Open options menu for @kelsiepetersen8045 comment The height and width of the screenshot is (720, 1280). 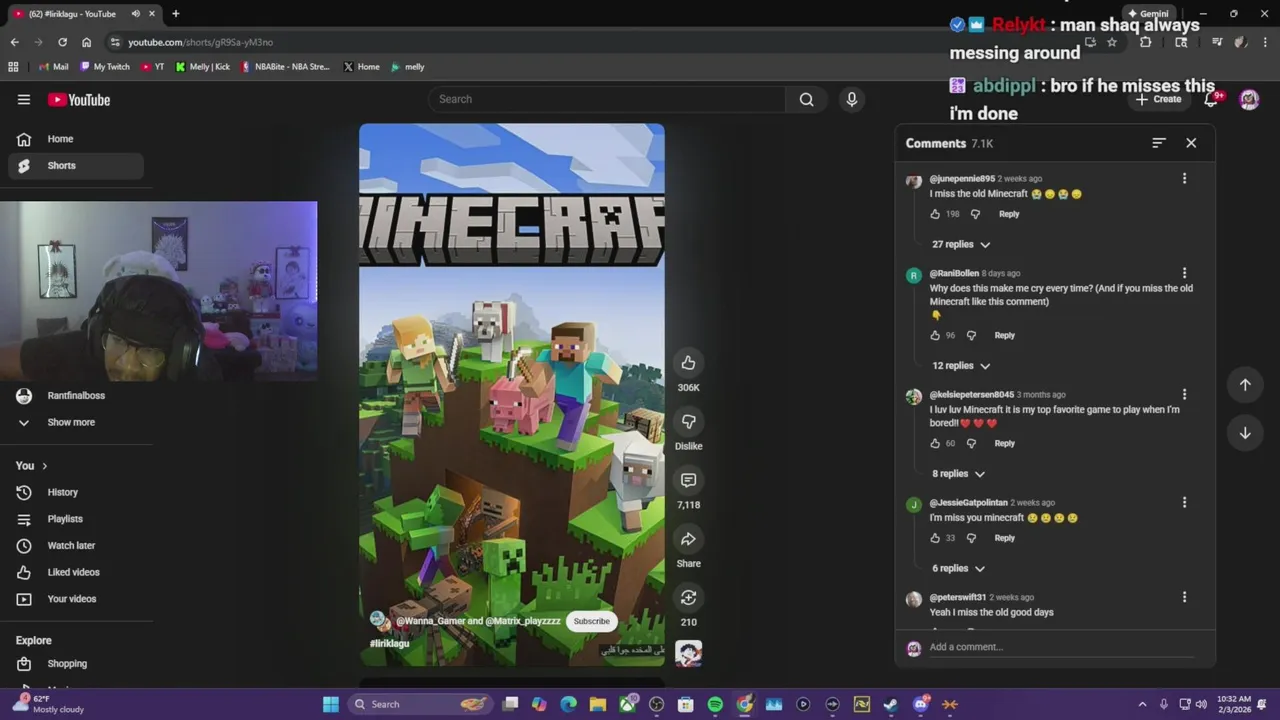click(x=1184, y=394)
